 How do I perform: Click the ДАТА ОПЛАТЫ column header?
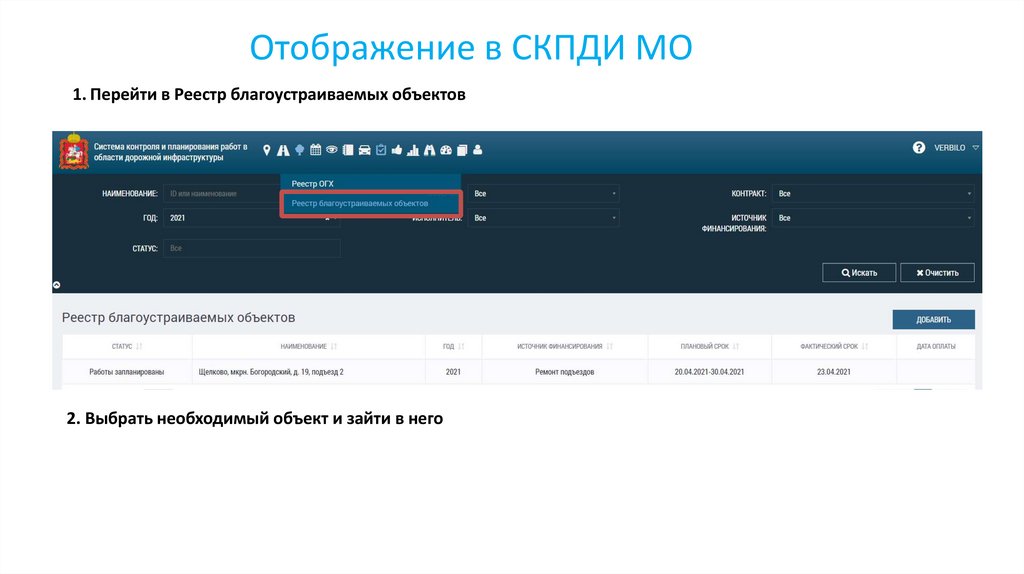[x=935, y=346]
